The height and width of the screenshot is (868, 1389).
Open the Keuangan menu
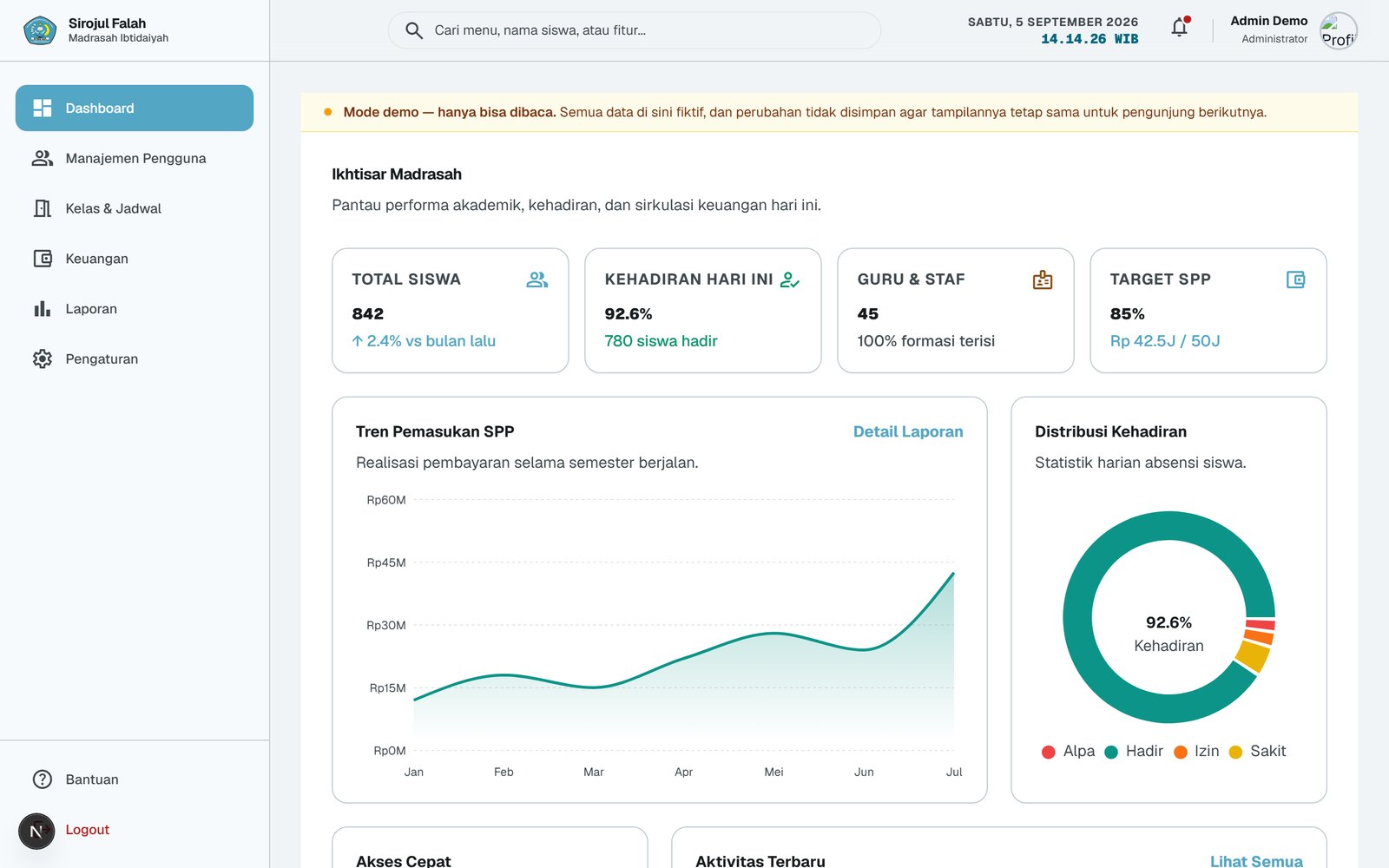(135, 259)
